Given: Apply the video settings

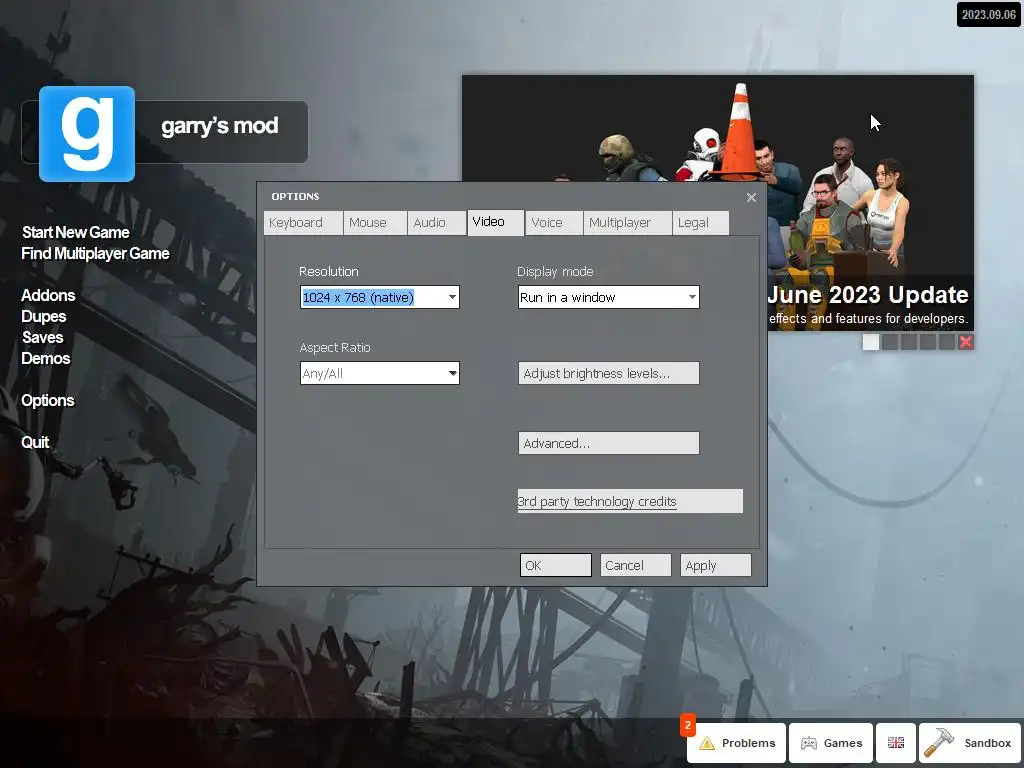Looking at the screenshot, I should 716,565.
